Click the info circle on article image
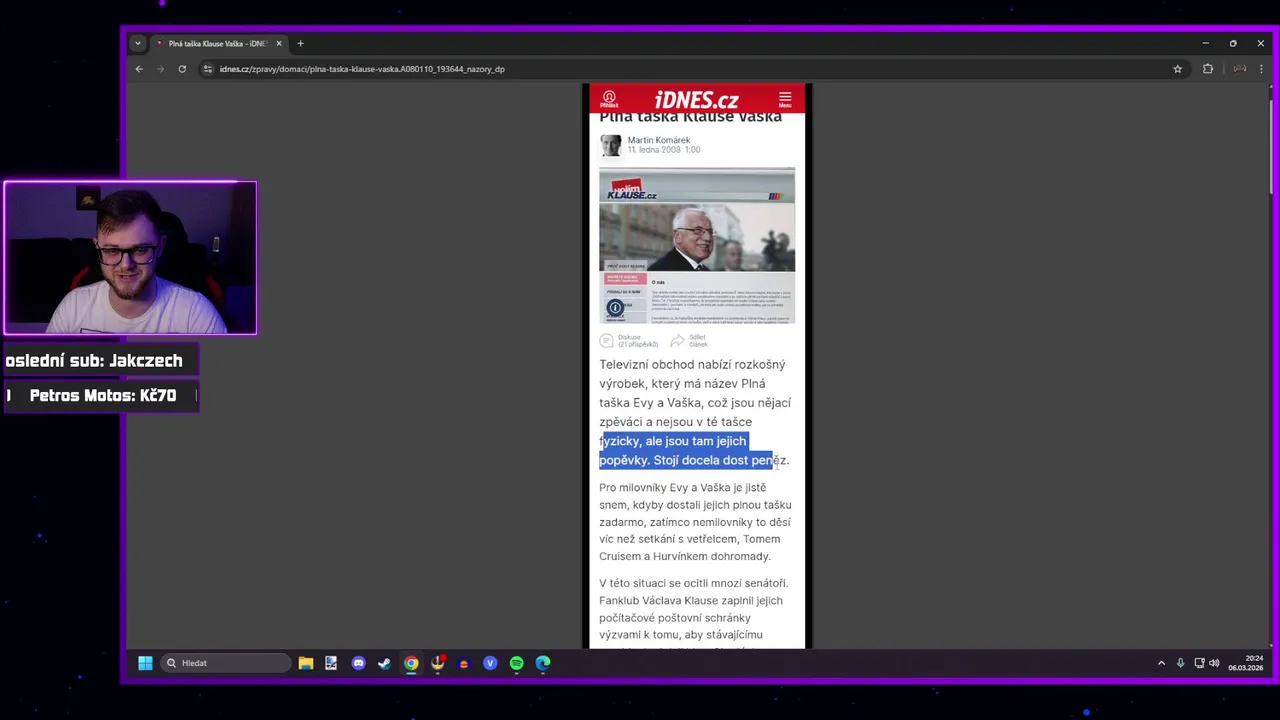 tap(615, 308)
